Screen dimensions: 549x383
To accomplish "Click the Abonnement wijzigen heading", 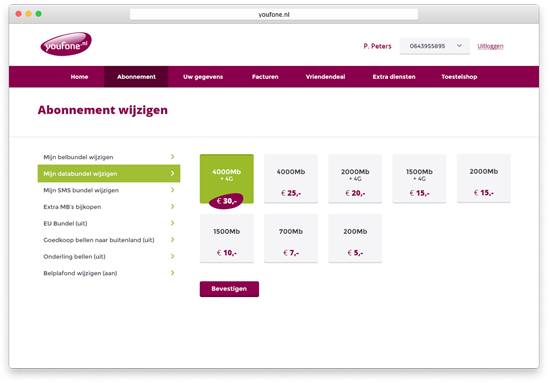I will [x=103, y=110].
